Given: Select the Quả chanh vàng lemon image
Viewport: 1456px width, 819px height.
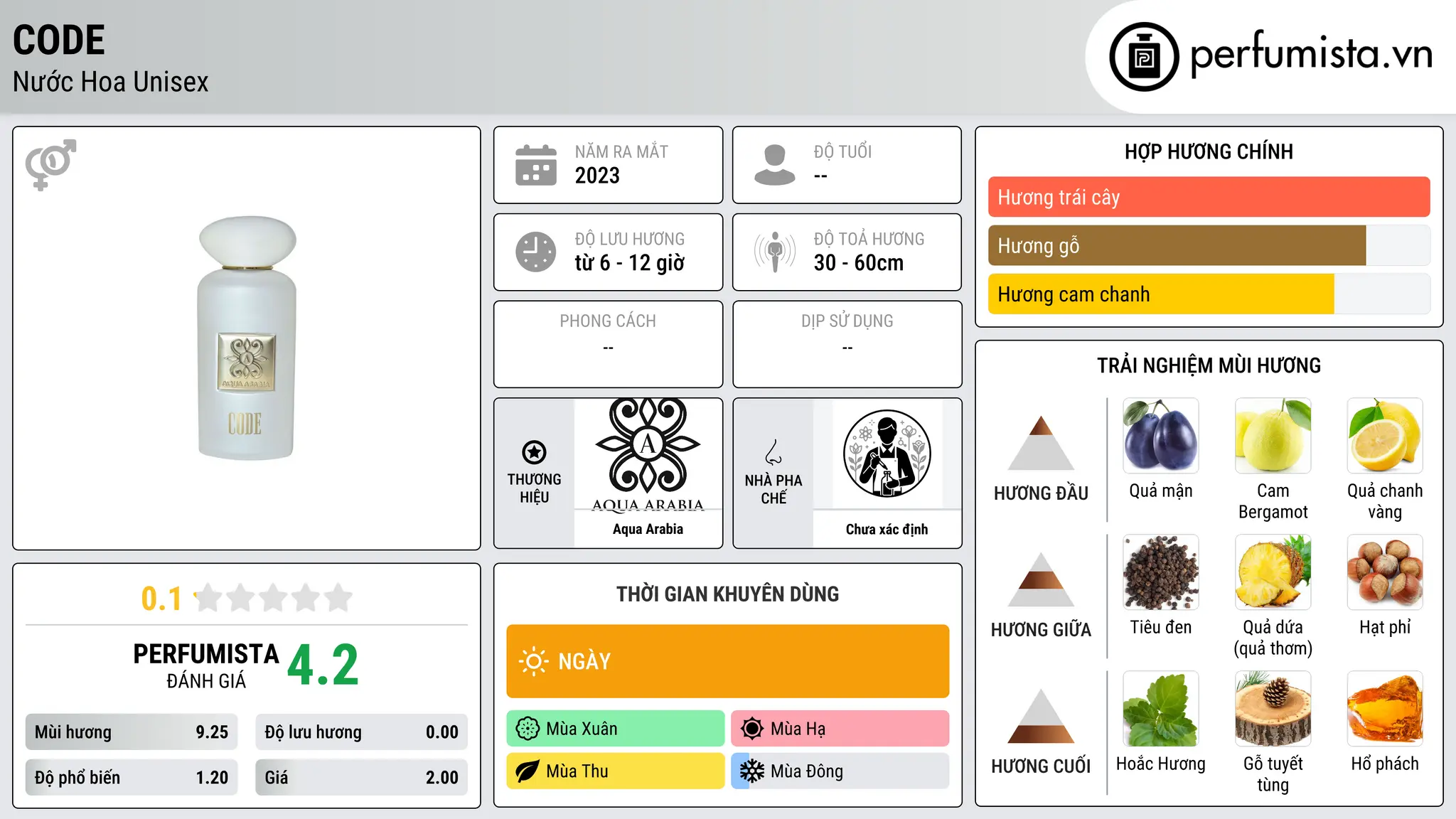Looking at the screenshot, I should coord(1385,436).
